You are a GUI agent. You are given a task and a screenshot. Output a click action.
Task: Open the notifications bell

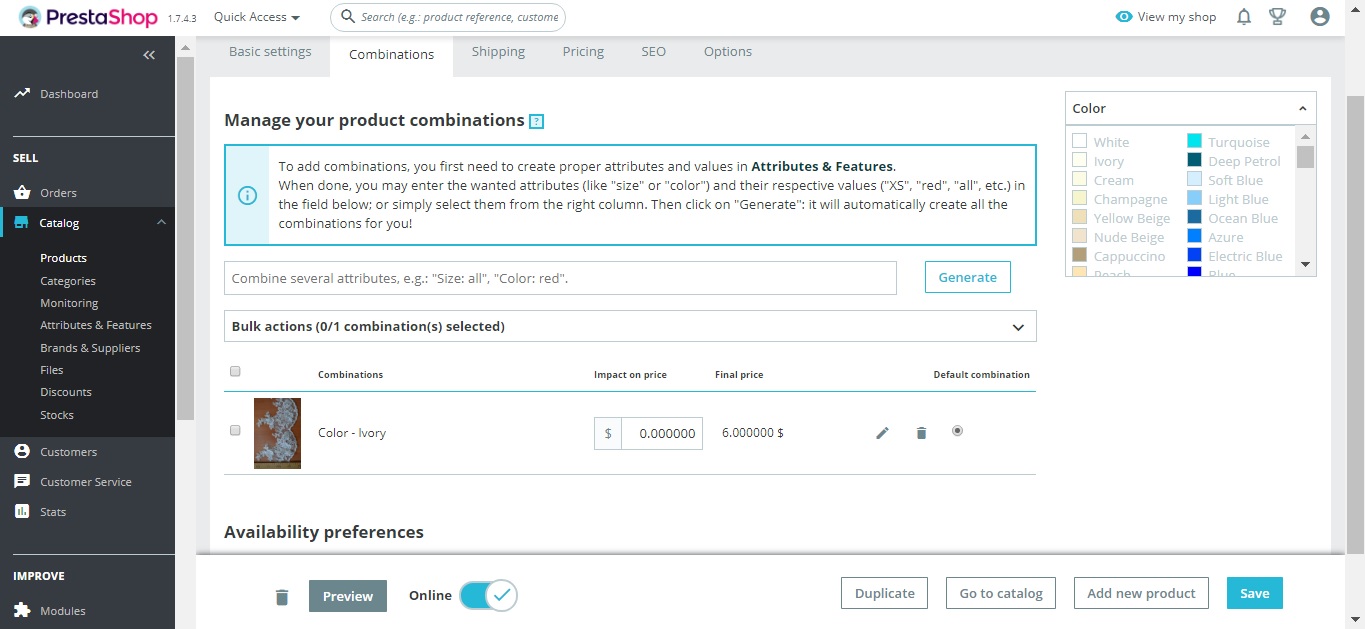[1243, 17]
